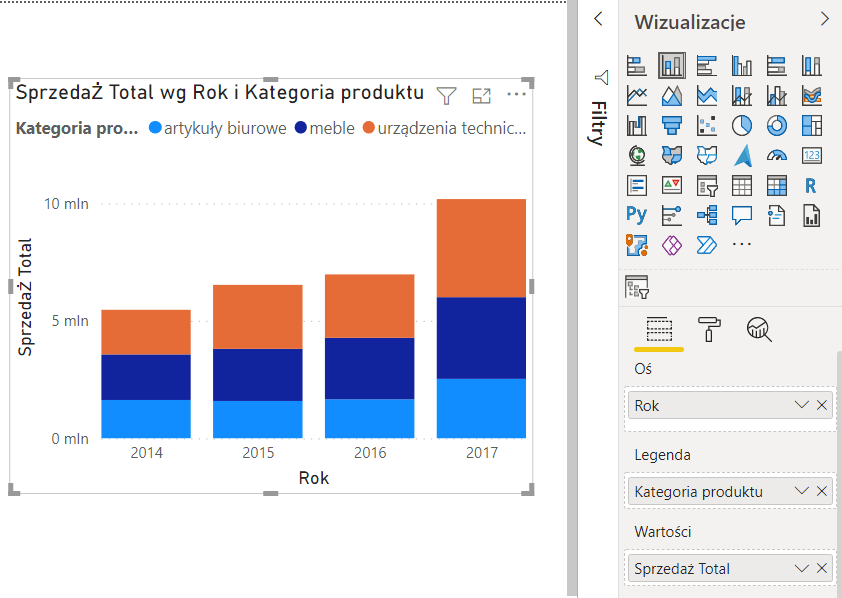842x598 pixels.
Task: Click the filter icon in the chart header
Action: (447, 95)
